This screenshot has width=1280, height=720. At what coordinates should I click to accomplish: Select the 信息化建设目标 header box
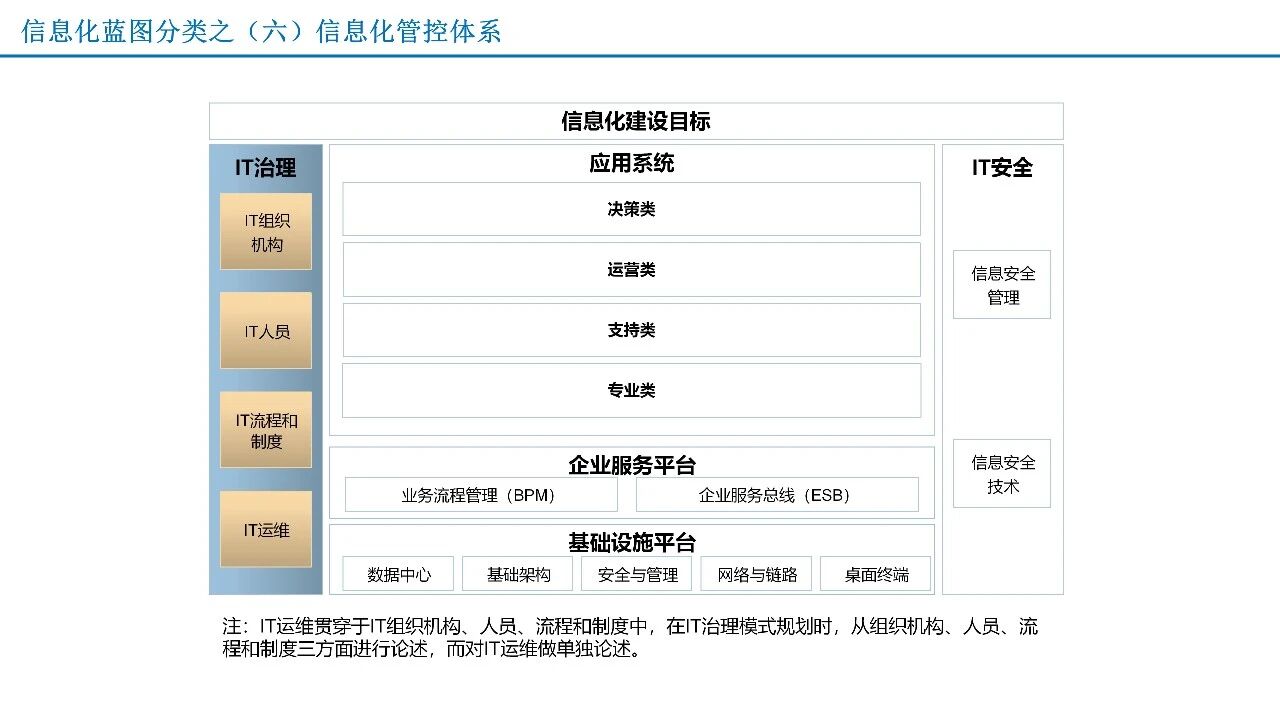click(x=636, y=121)
